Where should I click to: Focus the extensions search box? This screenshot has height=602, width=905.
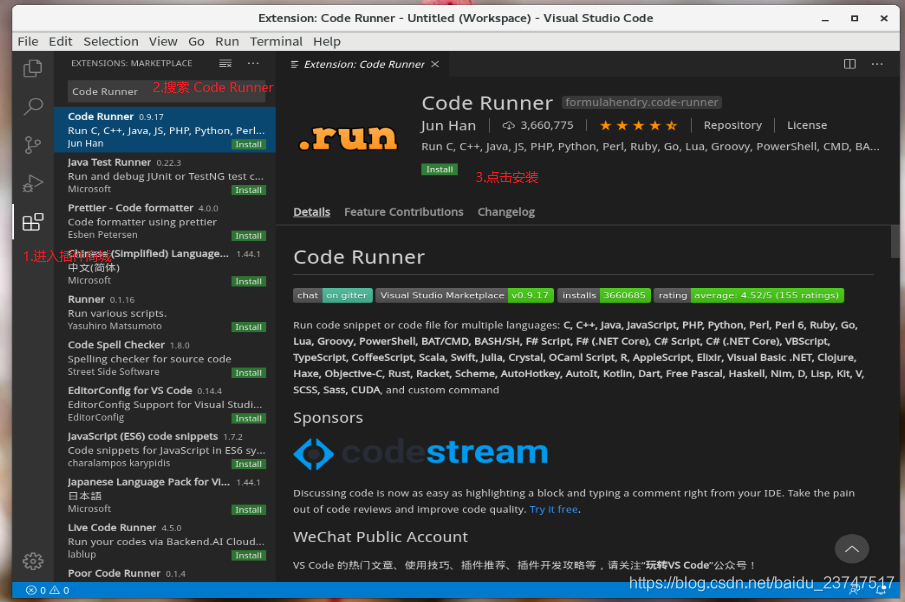(x=166, y=91)
